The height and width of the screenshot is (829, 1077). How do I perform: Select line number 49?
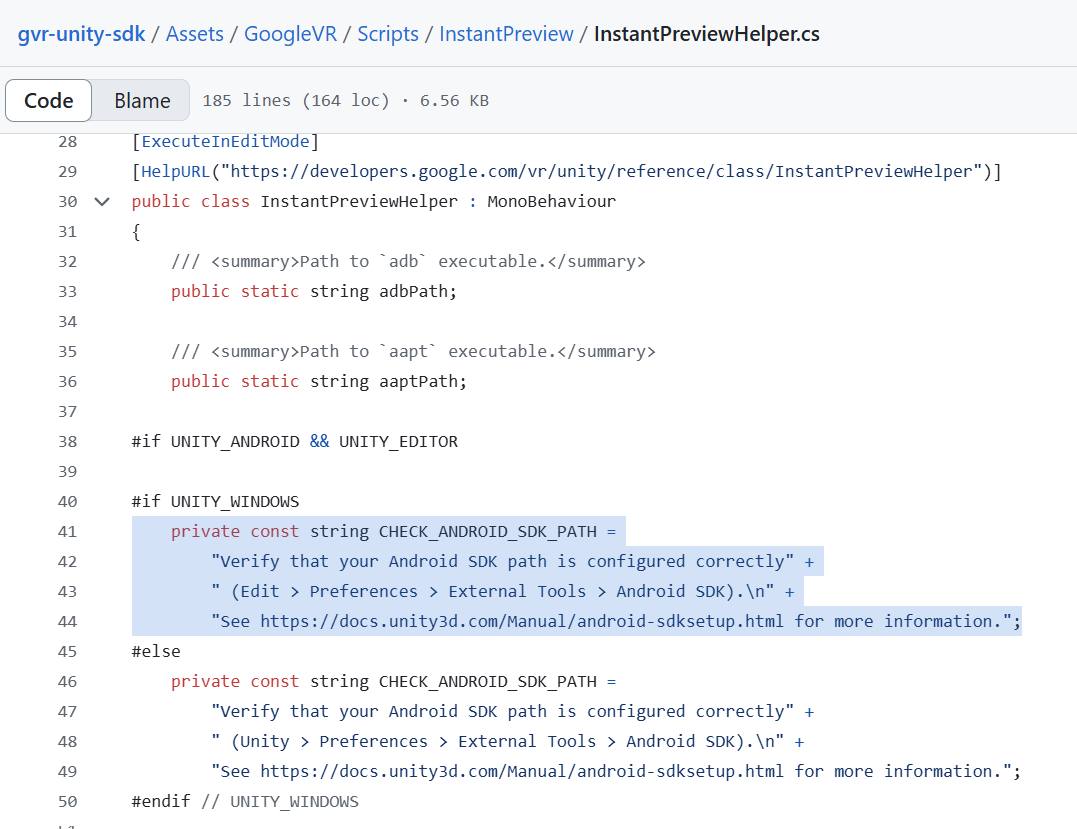(67, 771)
